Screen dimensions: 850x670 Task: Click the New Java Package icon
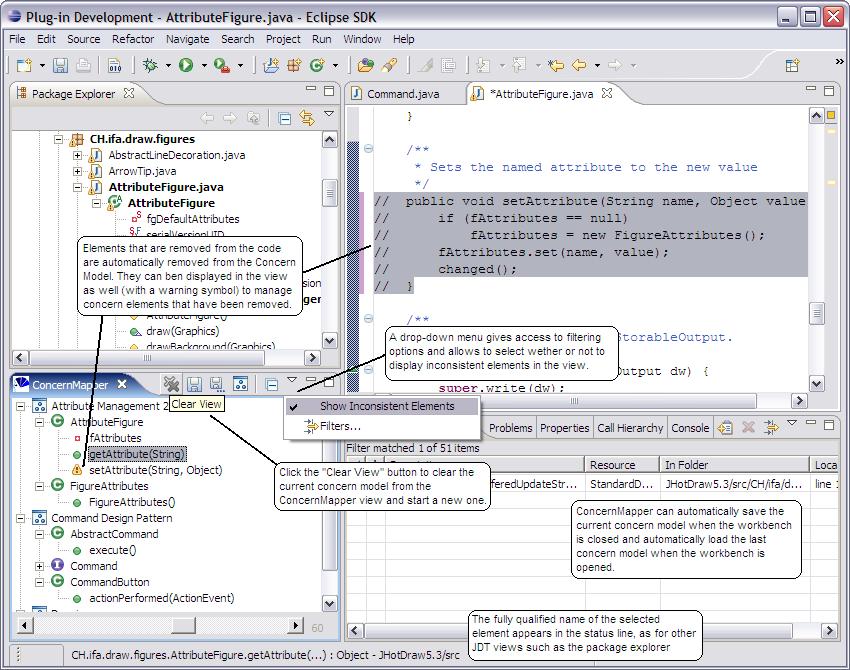[x=294, y=66]
